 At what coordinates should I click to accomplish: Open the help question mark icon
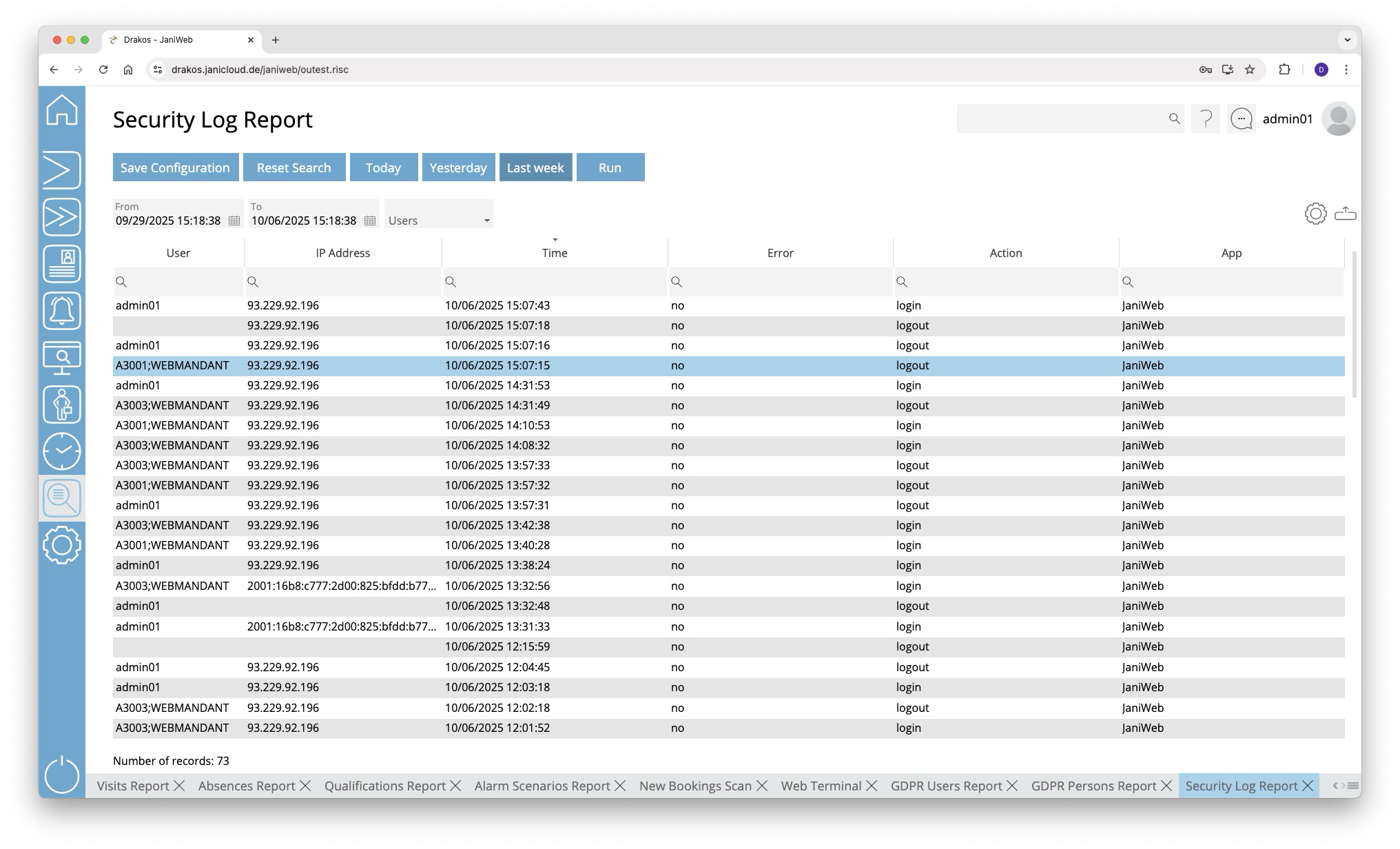(x=1206, y=119)
